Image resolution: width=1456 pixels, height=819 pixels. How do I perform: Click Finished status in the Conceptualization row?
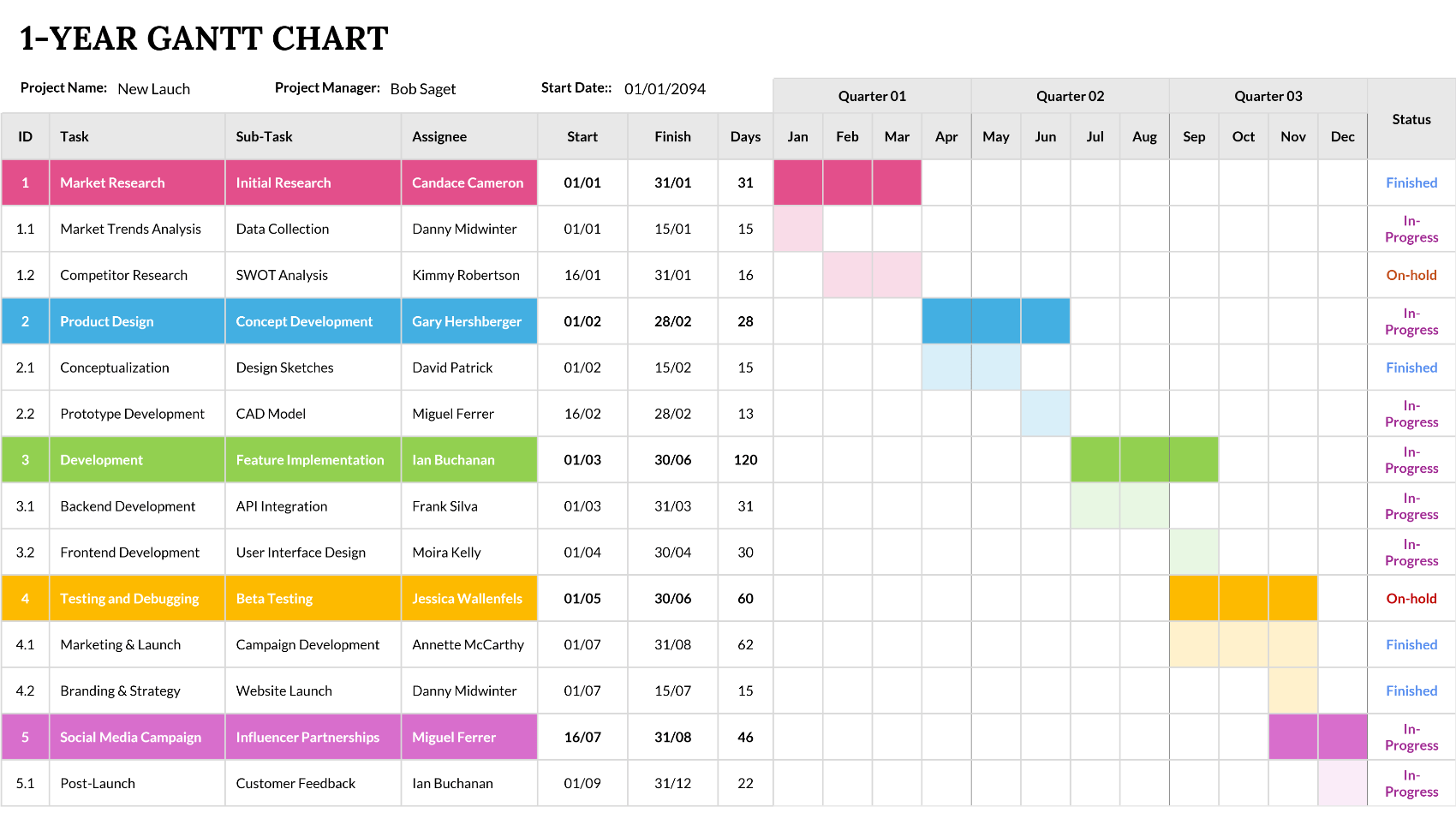click(x=1411, y=368)
